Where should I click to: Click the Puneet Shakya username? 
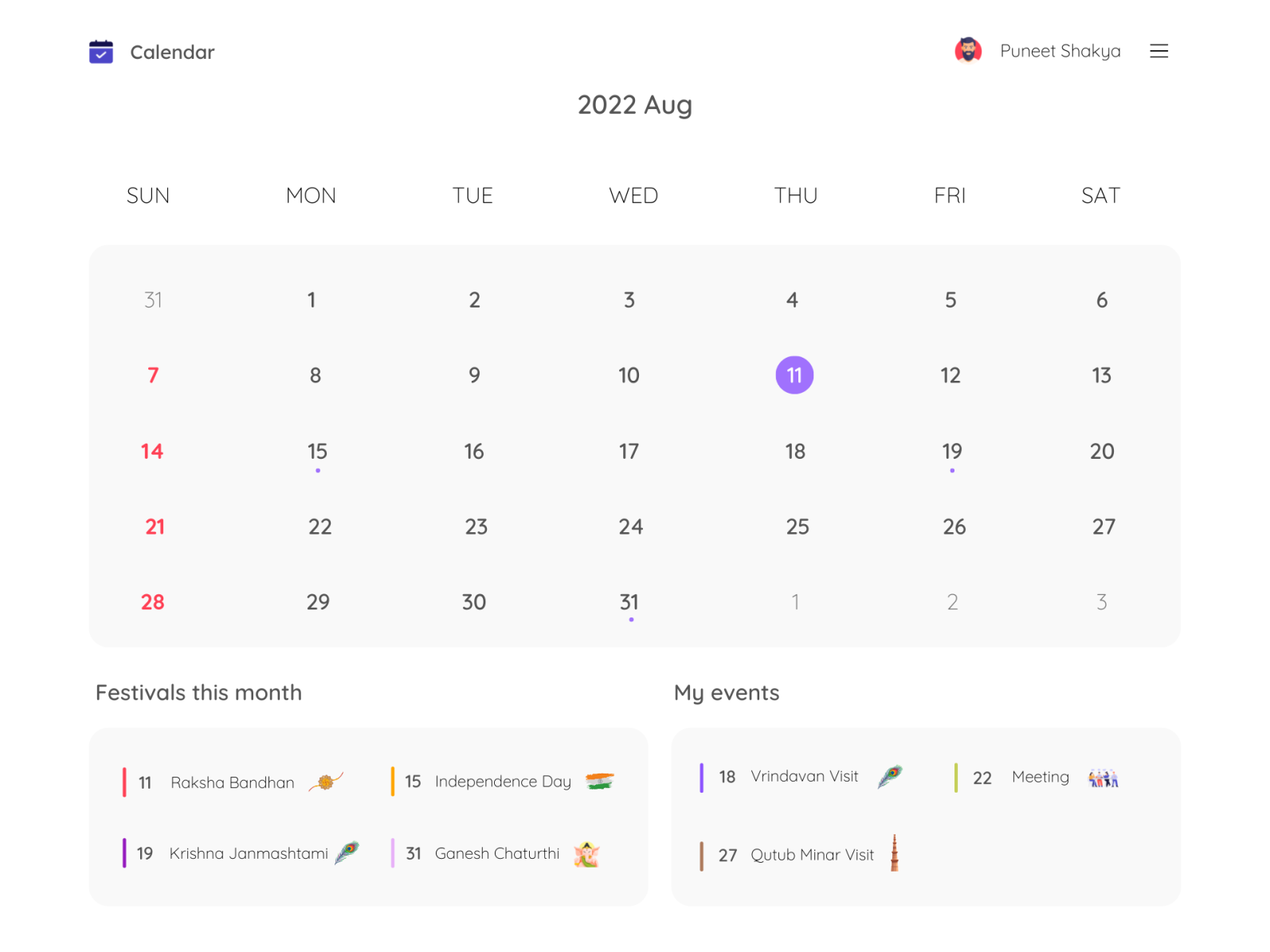[x=1060, y=51]
